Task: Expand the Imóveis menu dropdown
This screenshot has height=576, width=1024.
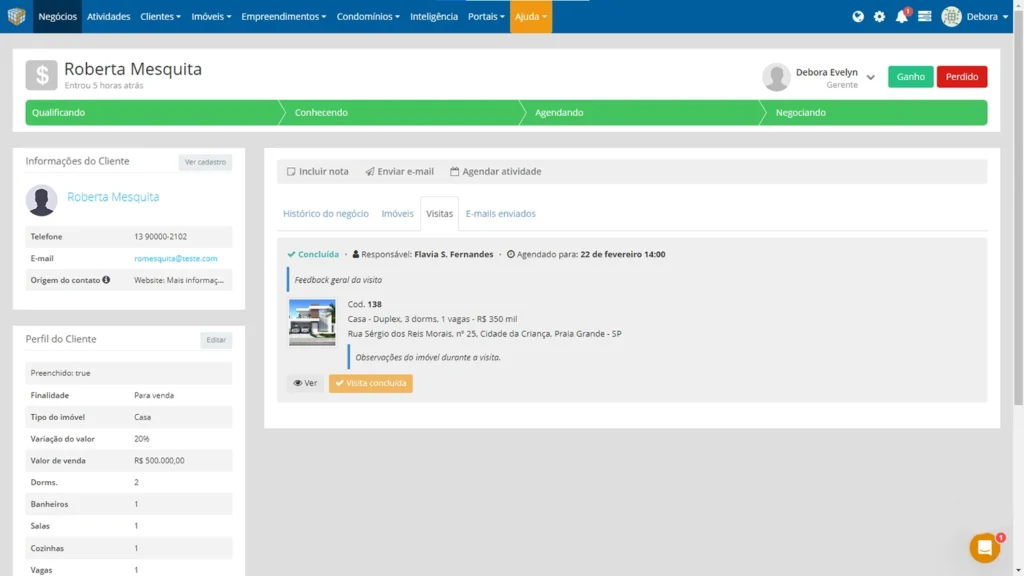Action: click(211, 16)
